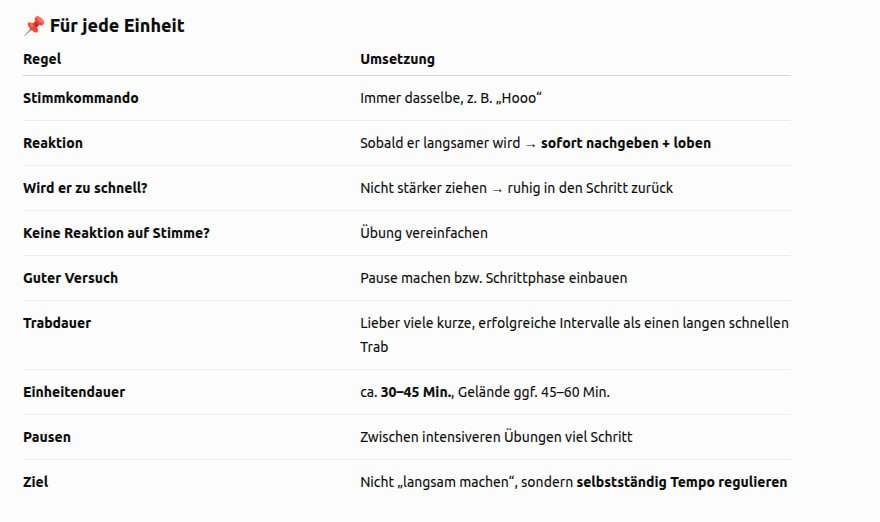880x522 pixels.
Task: Select the 'Pausen' row label
Action: click(x=47, y=437)
